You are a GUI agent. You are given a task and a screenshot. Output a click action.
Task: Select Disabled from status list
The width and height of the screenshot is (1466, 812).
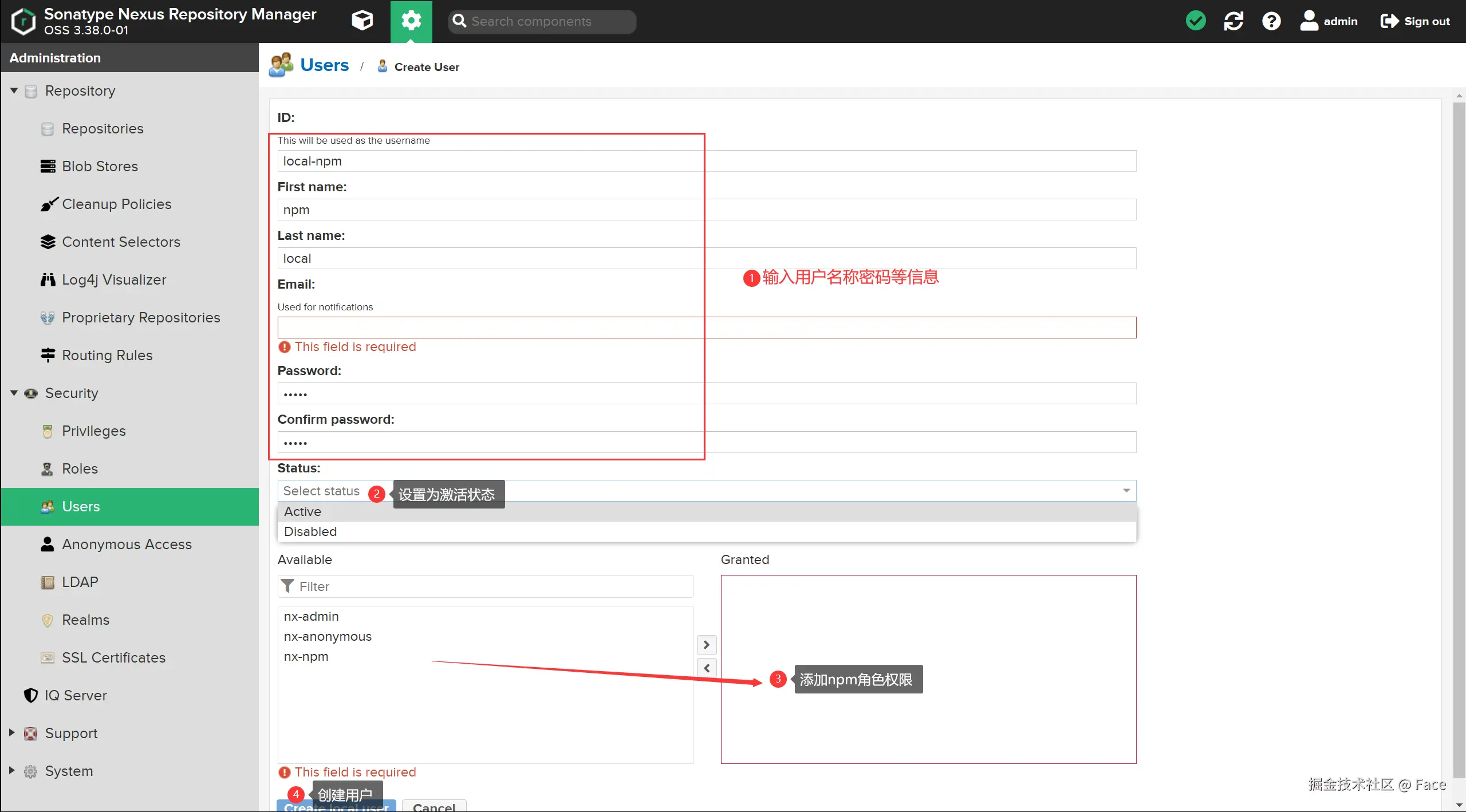pos(310,531)
